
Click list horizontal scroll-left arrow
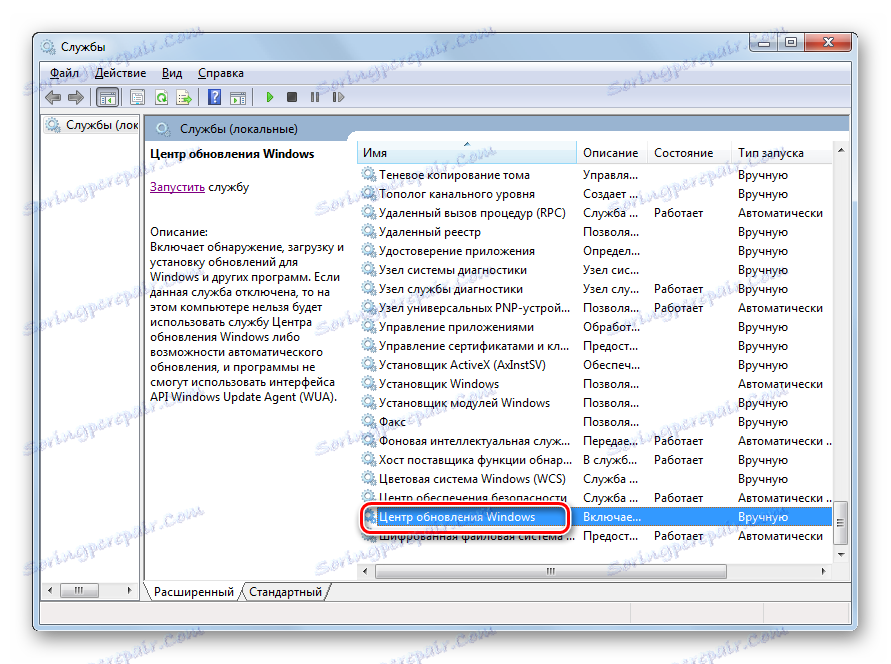tap(365, 571)
